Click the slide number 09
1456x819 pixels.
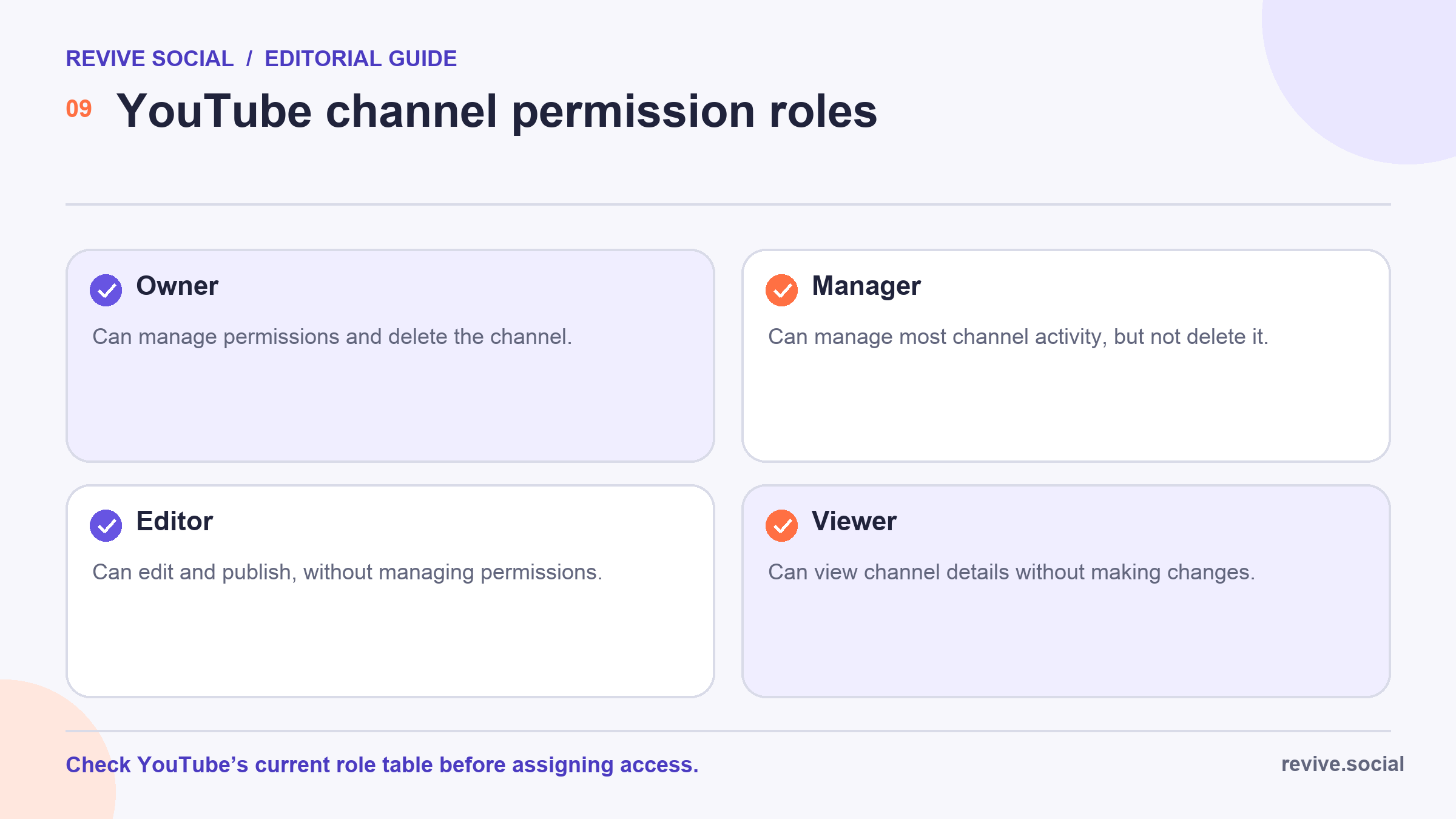[x=79, y=109]
